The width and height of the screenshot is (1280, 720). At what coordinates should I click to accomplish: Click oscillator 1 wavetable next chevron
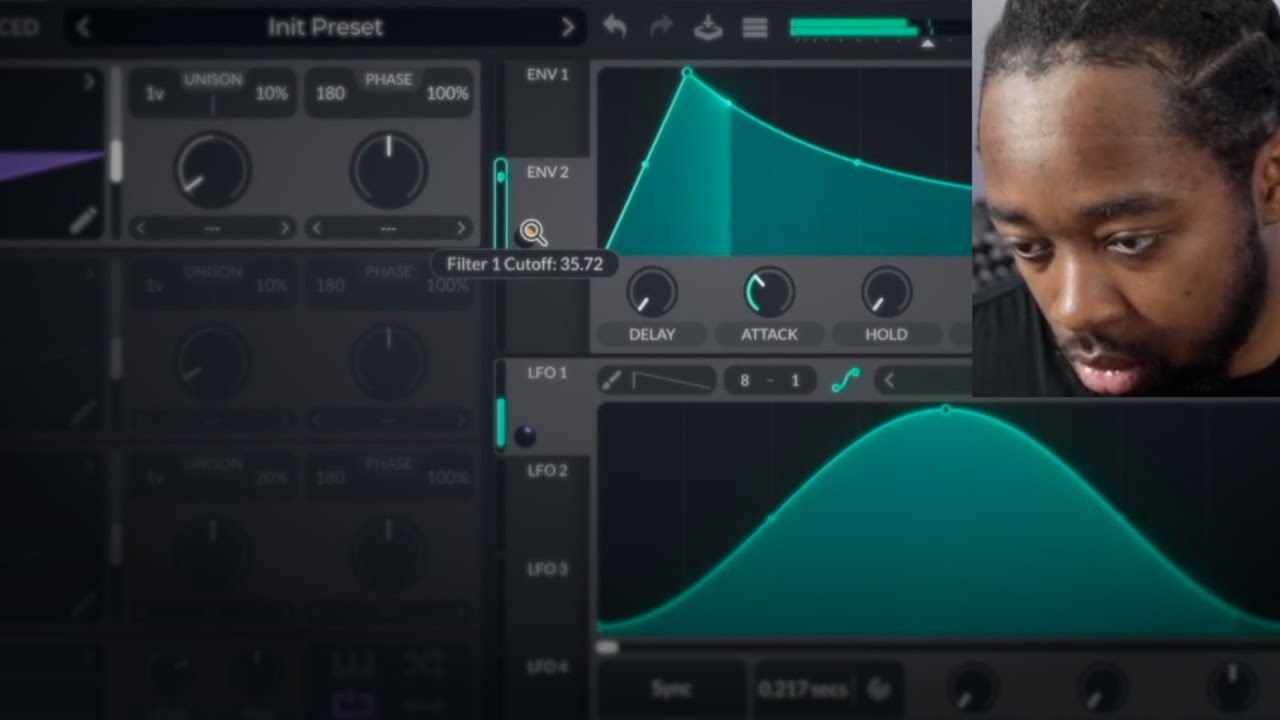(x=89, y=82)
